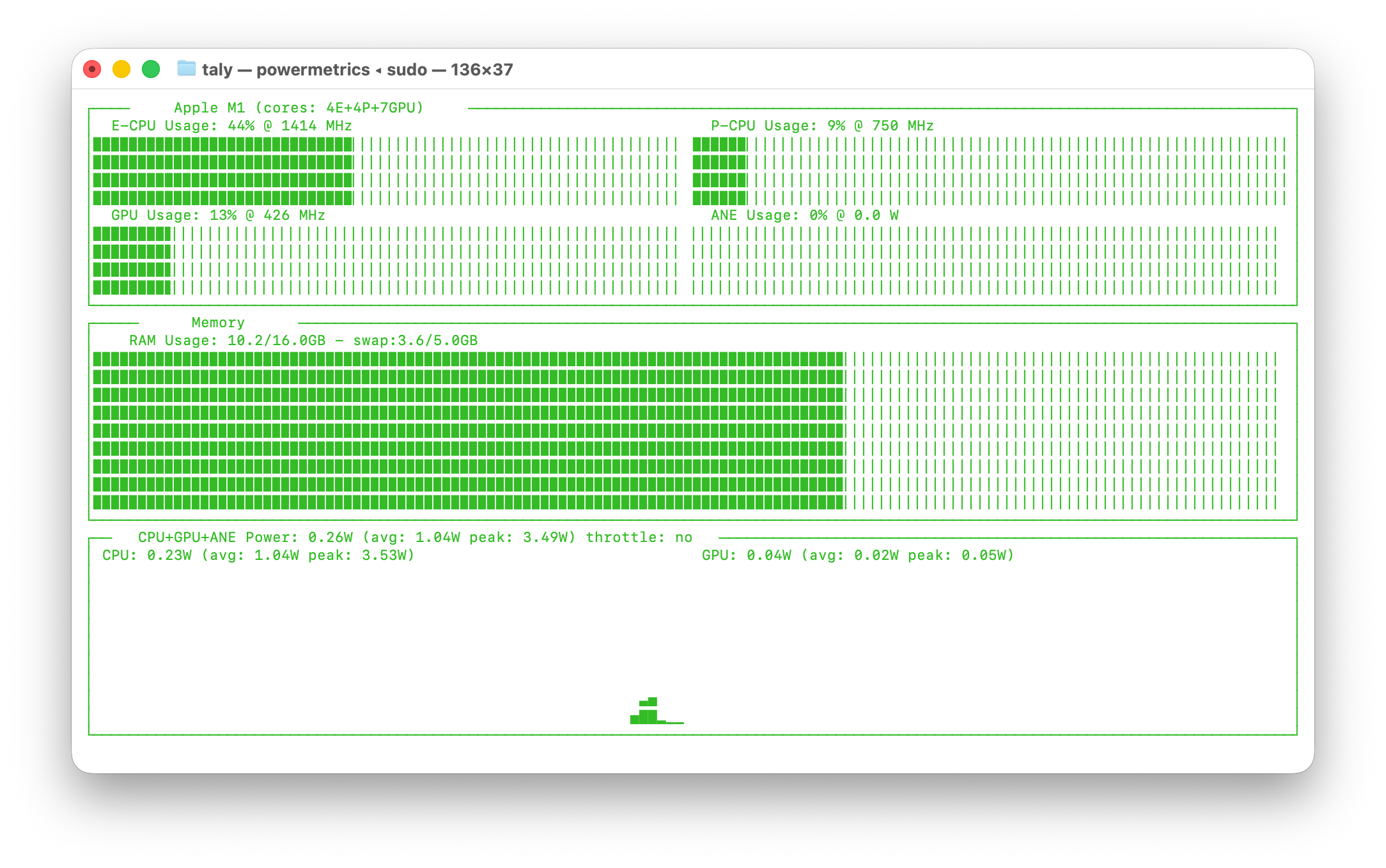This screenshot has height=868, width=1386.
Task: Click the 'E-CPU Usage: 44% @ 1414 MHz' label
Action: tap(231, 126)
